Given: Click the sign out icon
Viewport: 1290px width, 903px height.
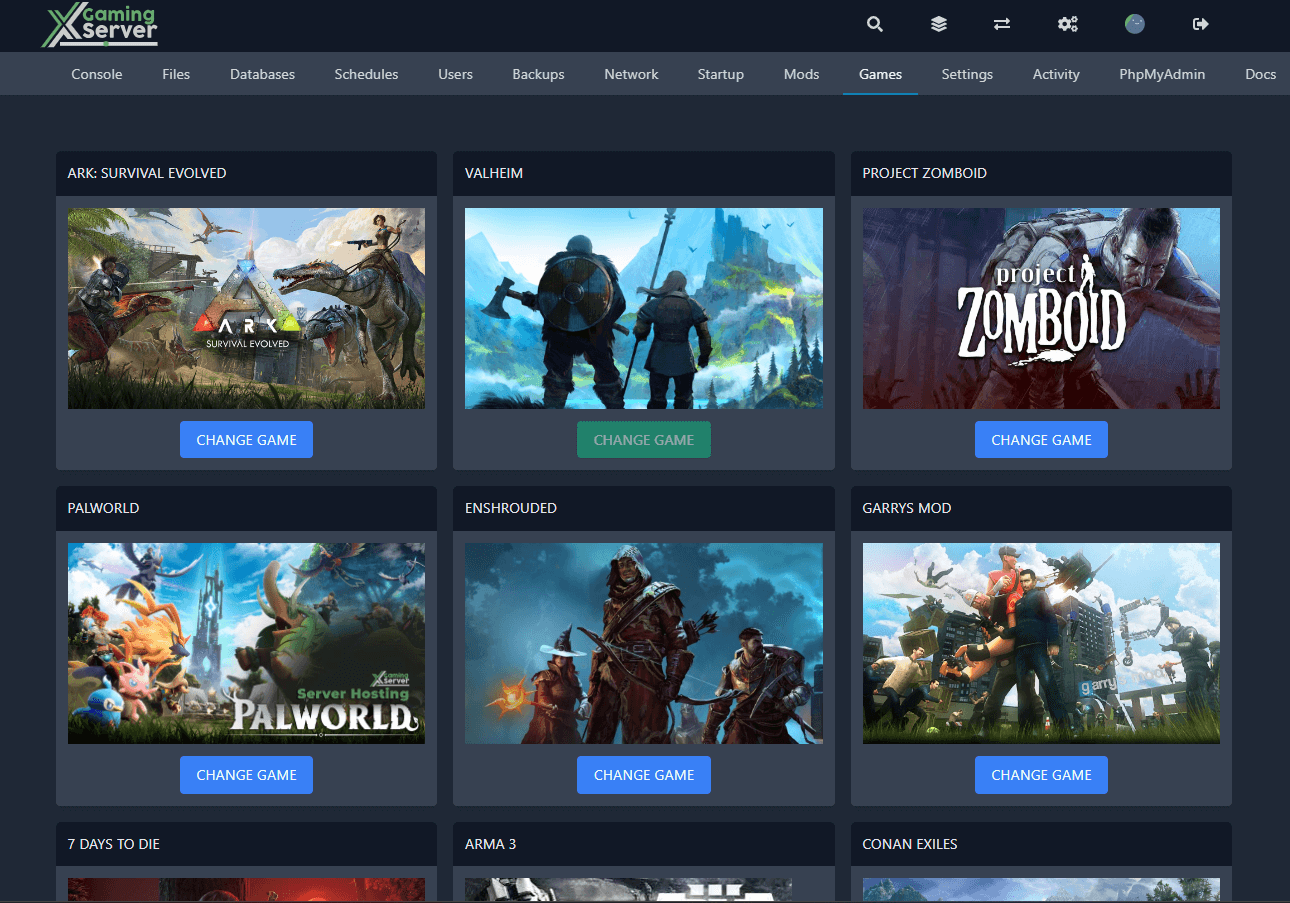Looking at the screenshot, I should click(x=1201, y=24).
